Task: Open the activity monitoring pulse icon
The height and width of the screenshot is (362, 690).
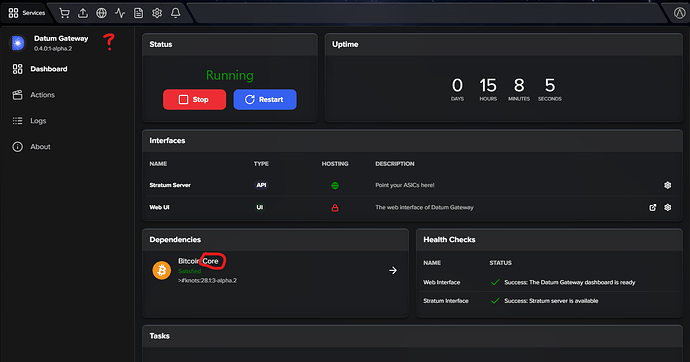Action: click(120, 13)
